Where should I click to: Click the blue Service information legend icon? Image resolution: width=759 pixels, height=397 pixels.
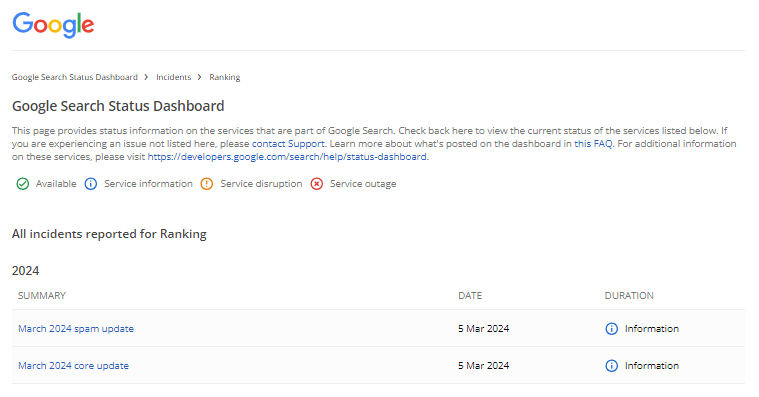[91, 184]
